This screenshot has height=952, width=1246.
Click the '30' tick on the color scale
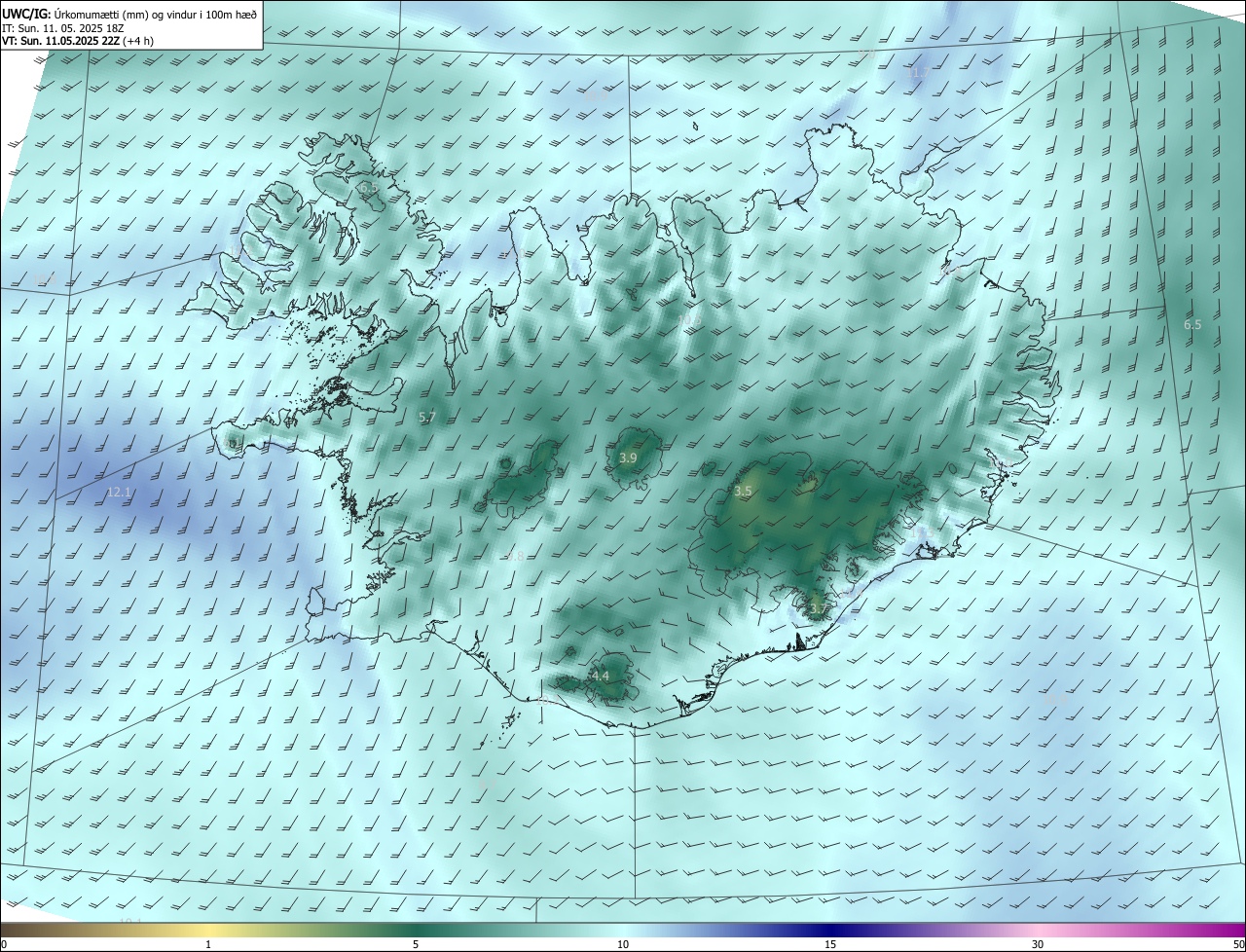coord(1038,944)
